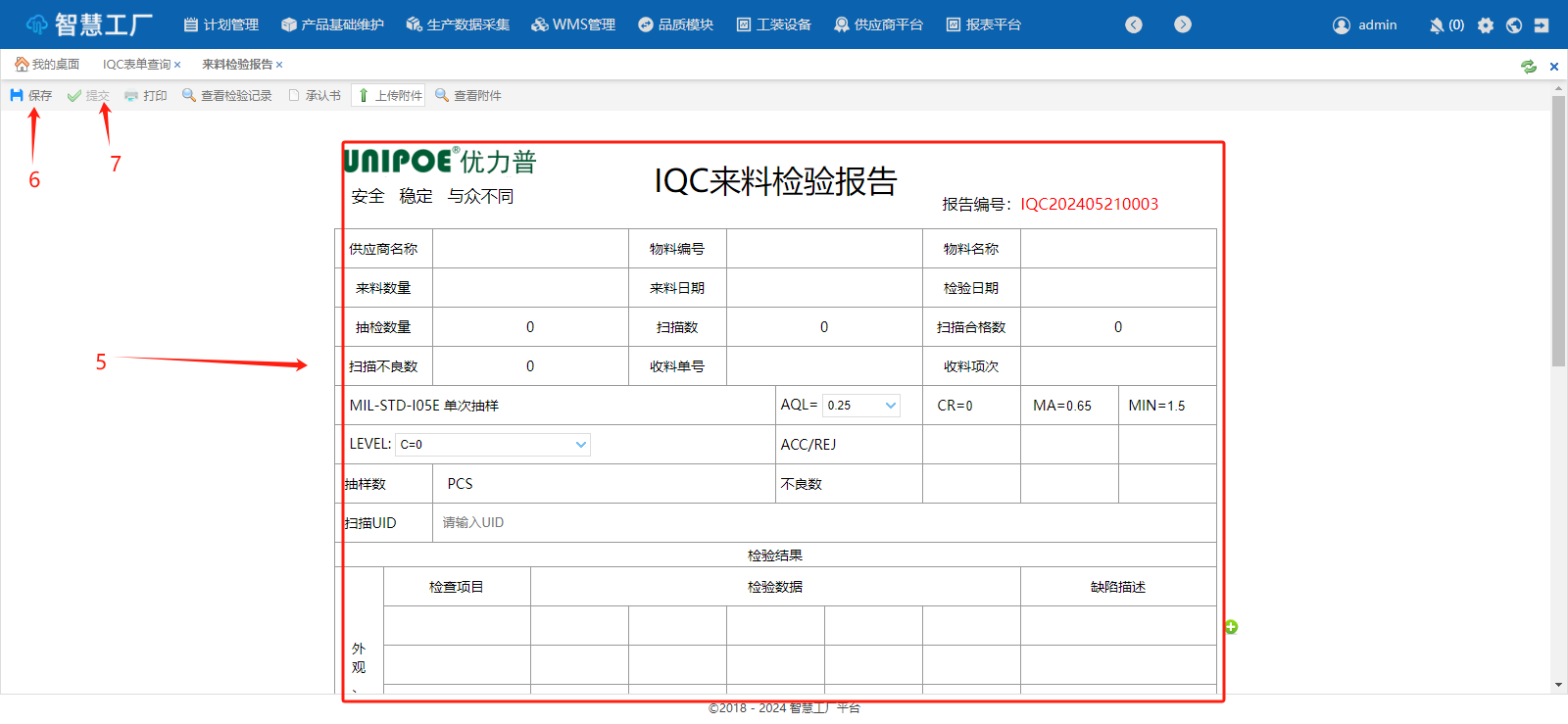Open the WMS管理 menu

click(x=573, y=24)
